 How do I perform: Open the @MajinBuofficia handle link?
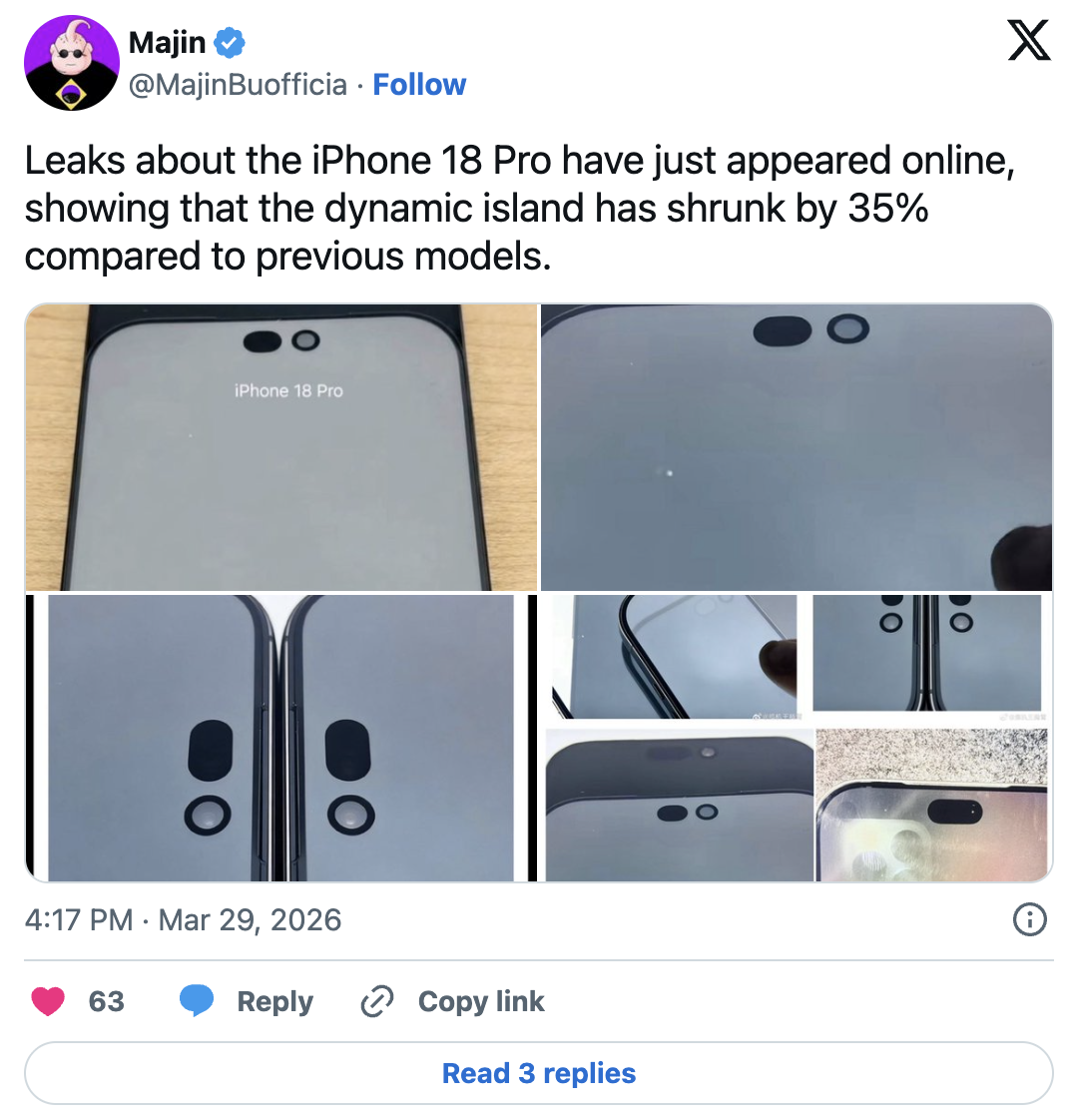238,84
